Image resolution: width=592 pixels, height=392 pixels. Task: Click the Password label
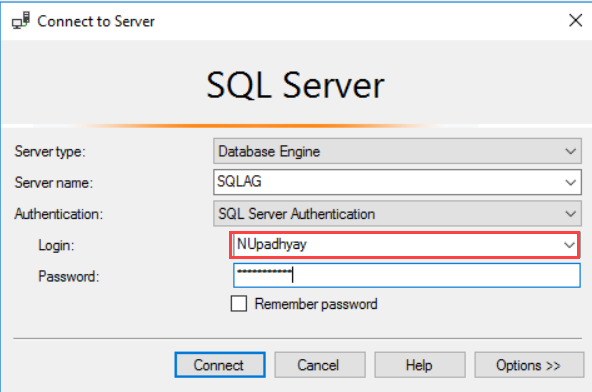[68, 276]
